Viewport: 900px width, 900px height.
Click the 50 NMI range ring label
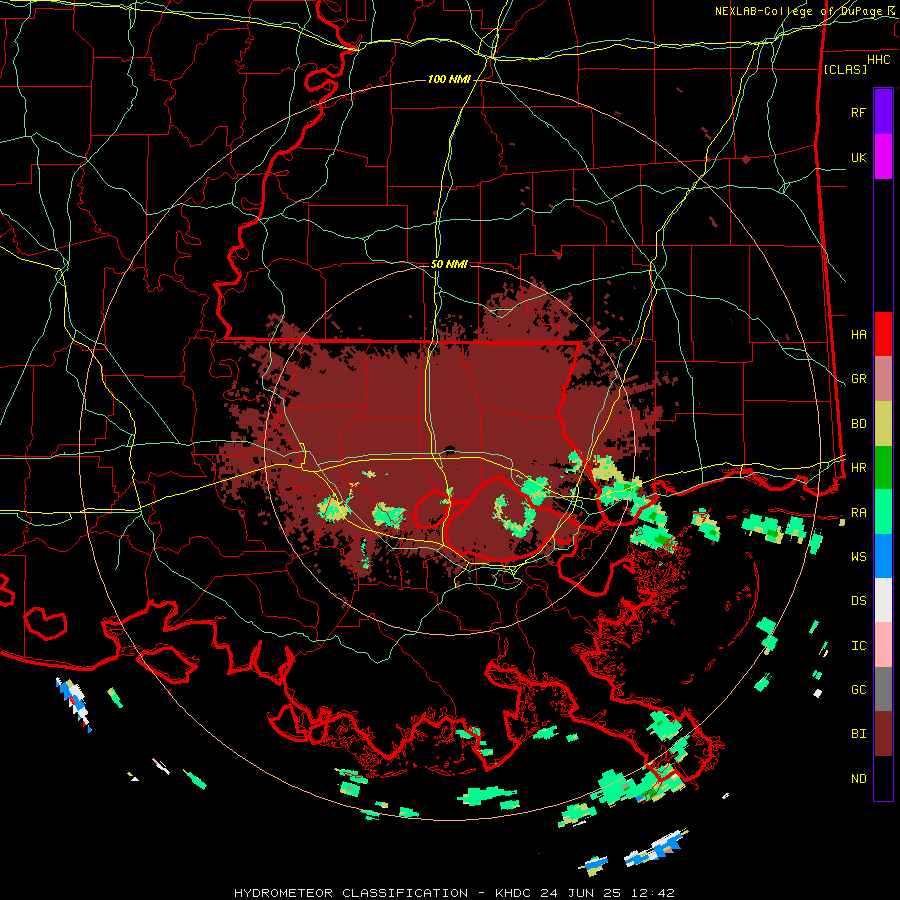[x=449, y=264]
